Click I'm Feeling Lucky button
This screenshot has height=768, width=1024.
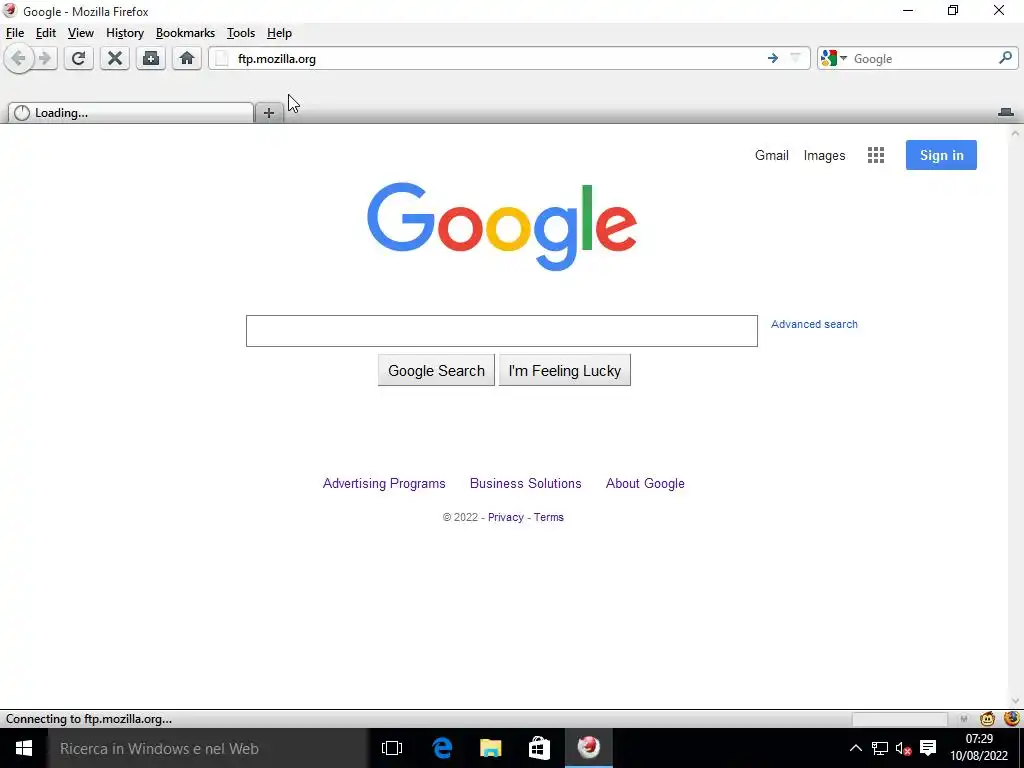pos(565,370)
